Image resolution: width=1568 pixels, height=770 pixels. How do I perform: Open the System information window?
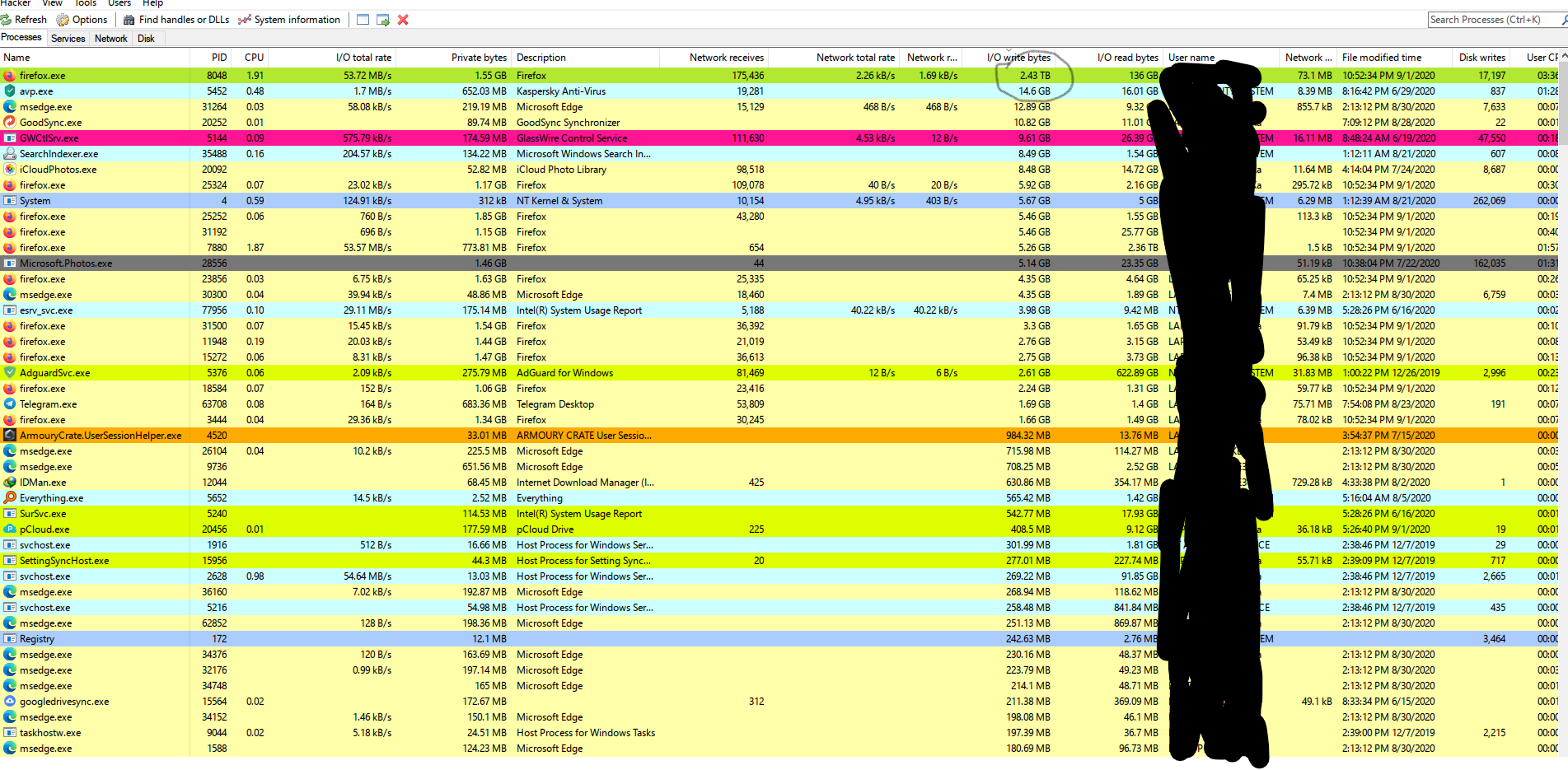[289, 20]
